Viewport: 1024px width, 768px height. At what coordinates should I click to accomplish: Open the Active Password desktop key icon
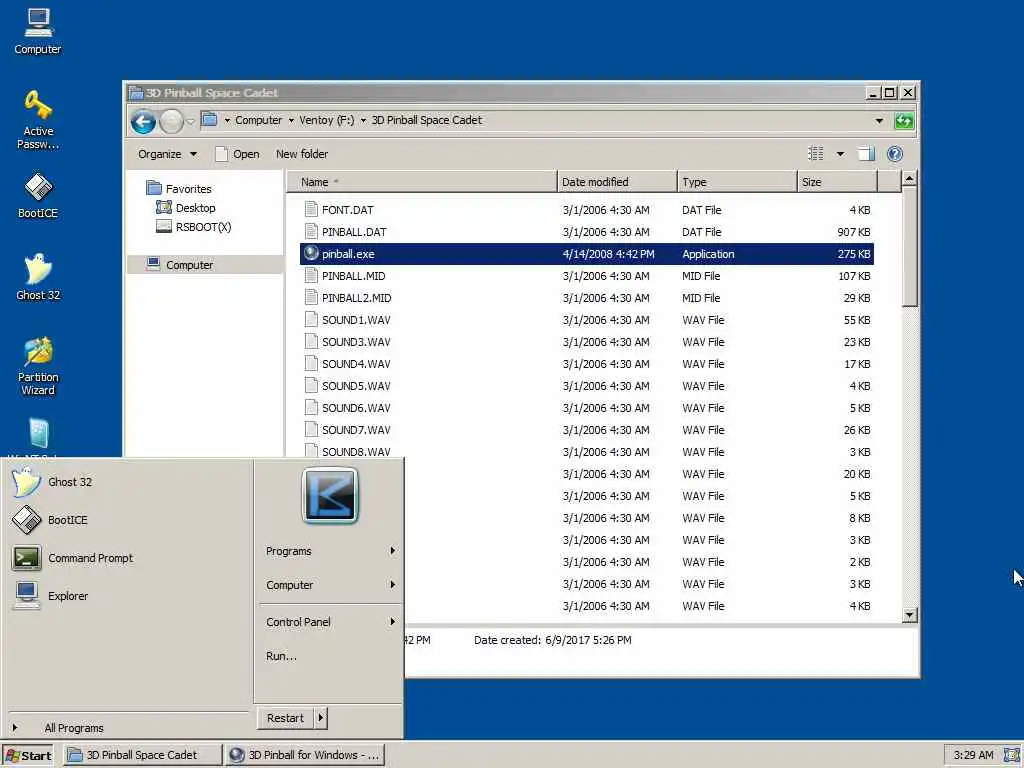pos(38,120)
